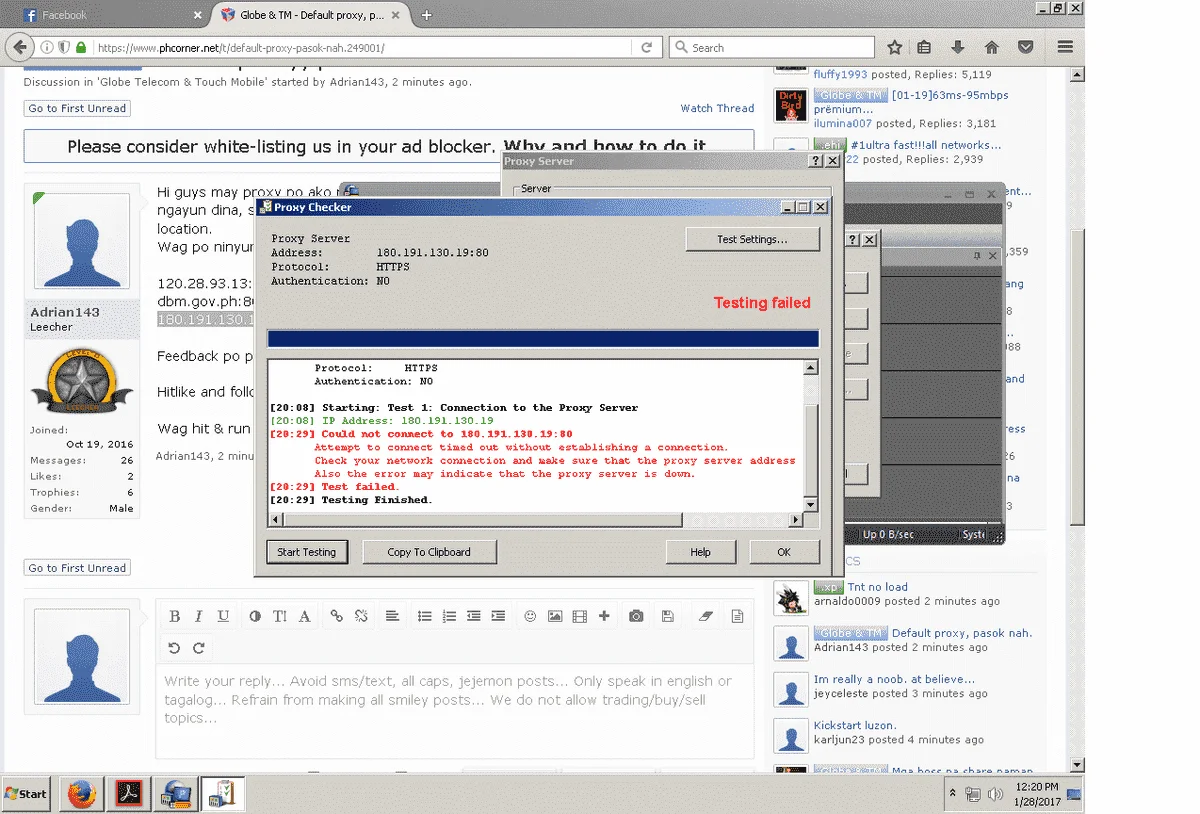Open Adobe Reader from the taskbar
Viewport: 1200px width, 814px height.
pyautogui.click(x=130, y=794)
